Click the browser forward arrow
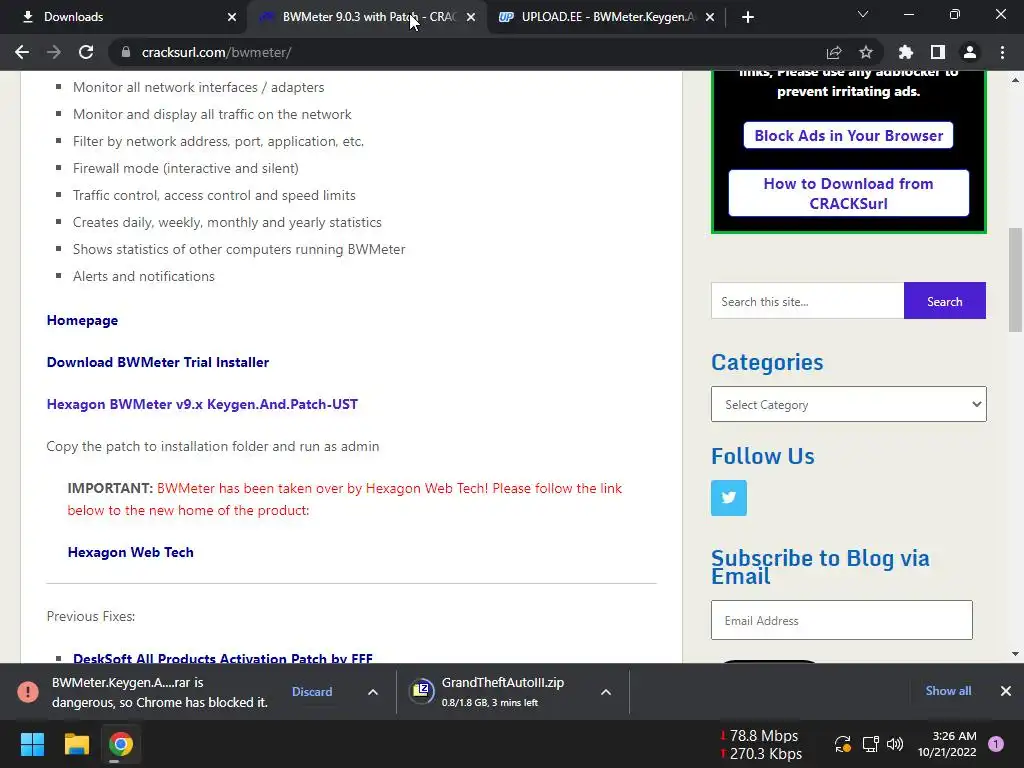Screen dimensions: 1024x768 click(54, 52)
